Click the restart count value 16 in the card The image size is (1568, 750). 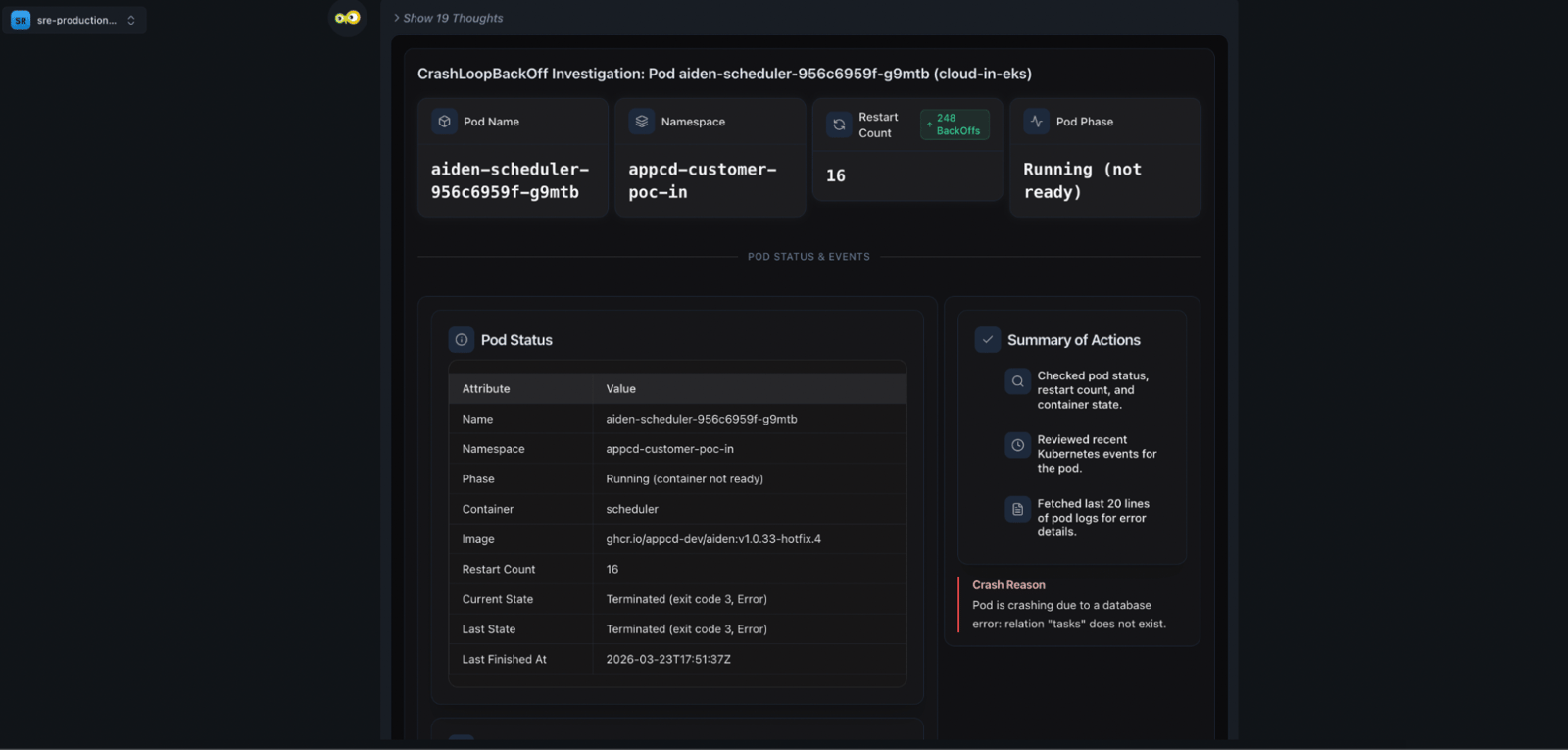(836, 175)
